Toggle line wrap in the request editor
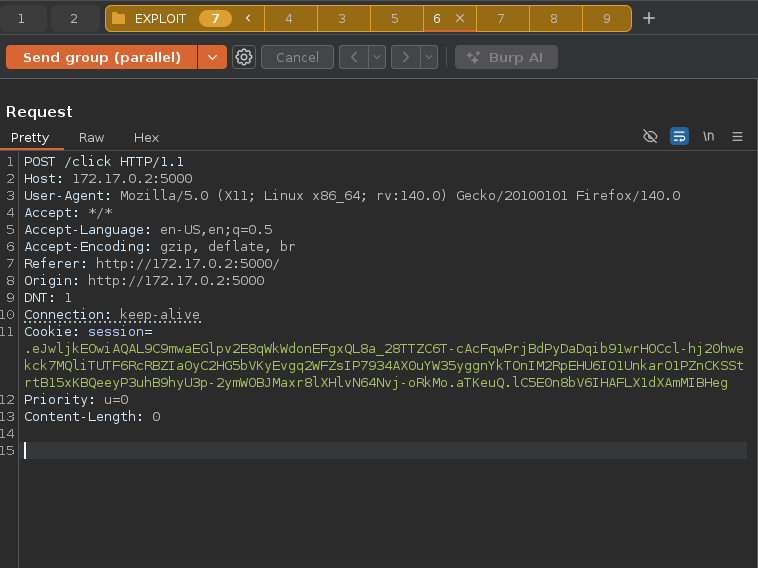The width and height of the screenshot is (758, 568). pyautogui.click(x=679, y=137)
